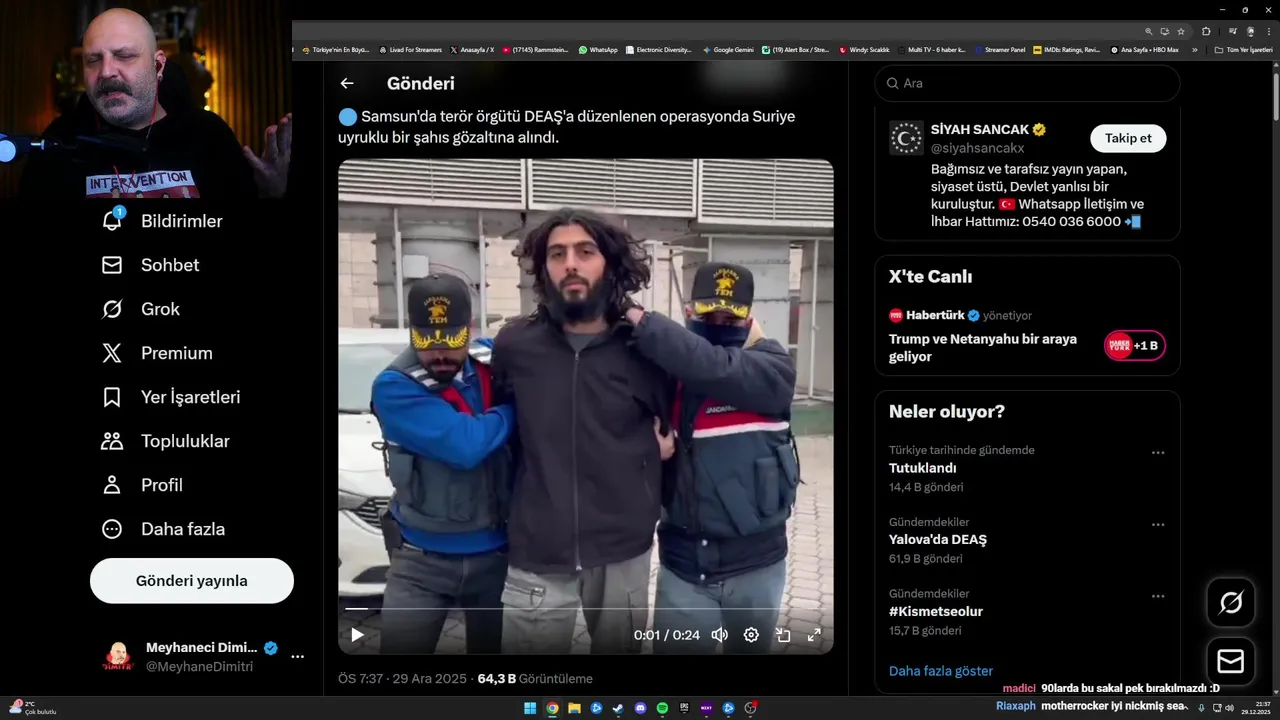Expand bookmarks overflow chevron

tap(1194, 49)
